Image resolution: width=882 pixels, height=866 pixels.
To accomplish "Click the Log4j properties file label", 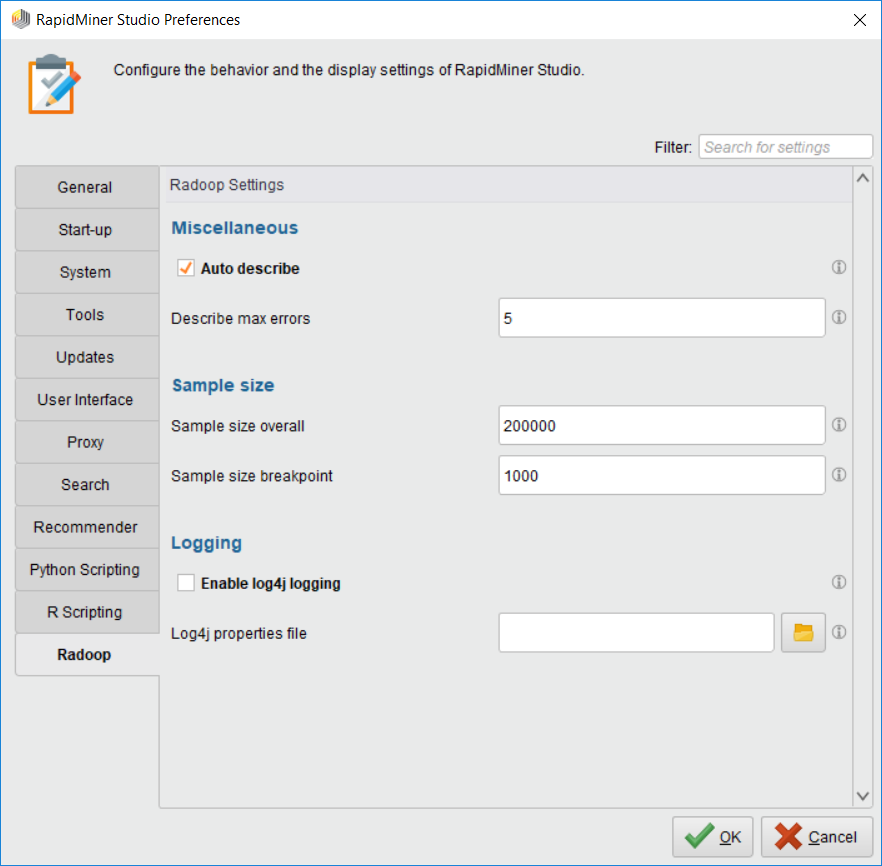I will [x=238, y=633].
